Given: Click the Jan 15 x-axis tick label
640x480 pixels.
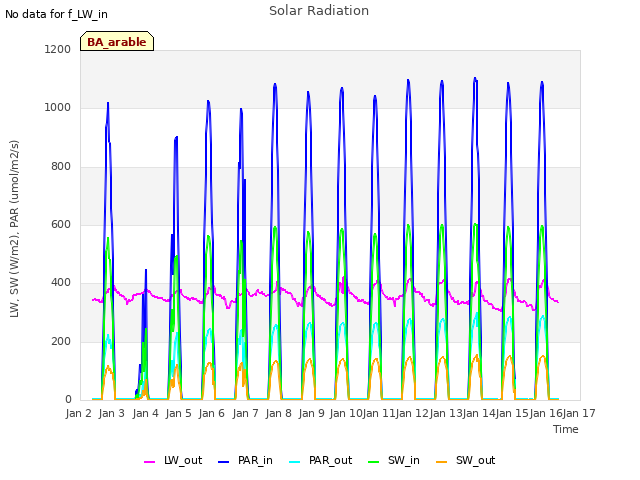Looking at the screenshot, I should tap(512, 413).
